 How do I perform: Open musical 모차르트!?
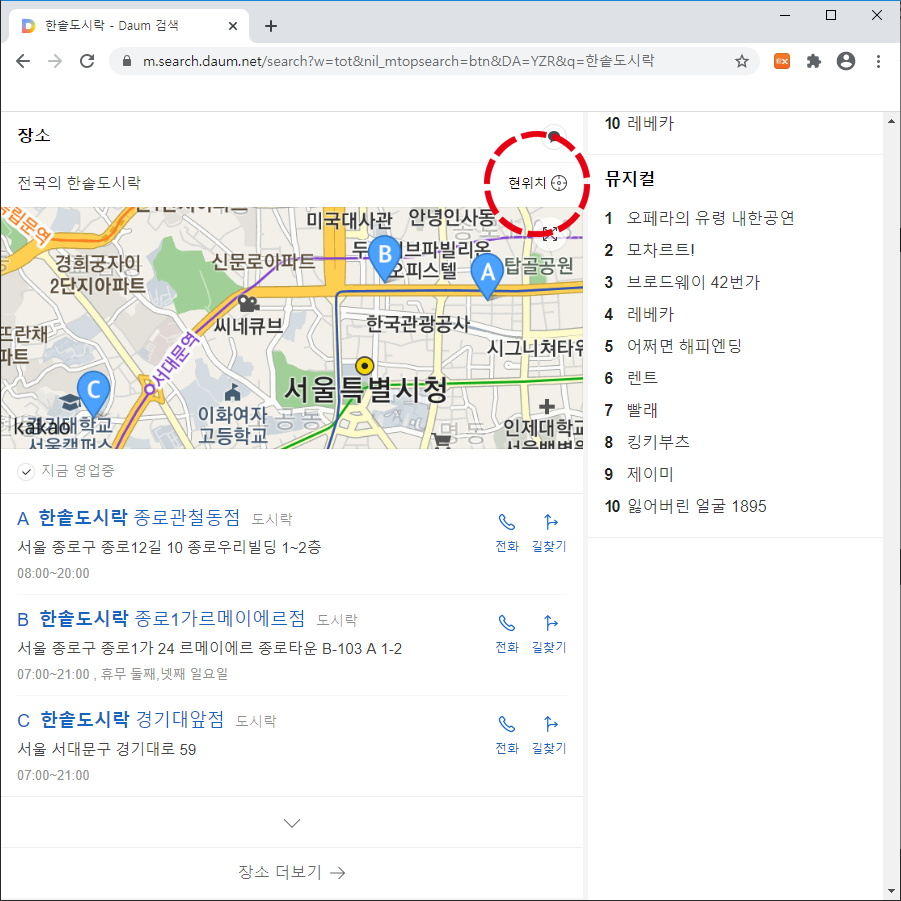pyautogui.click(x=661, y=250)
